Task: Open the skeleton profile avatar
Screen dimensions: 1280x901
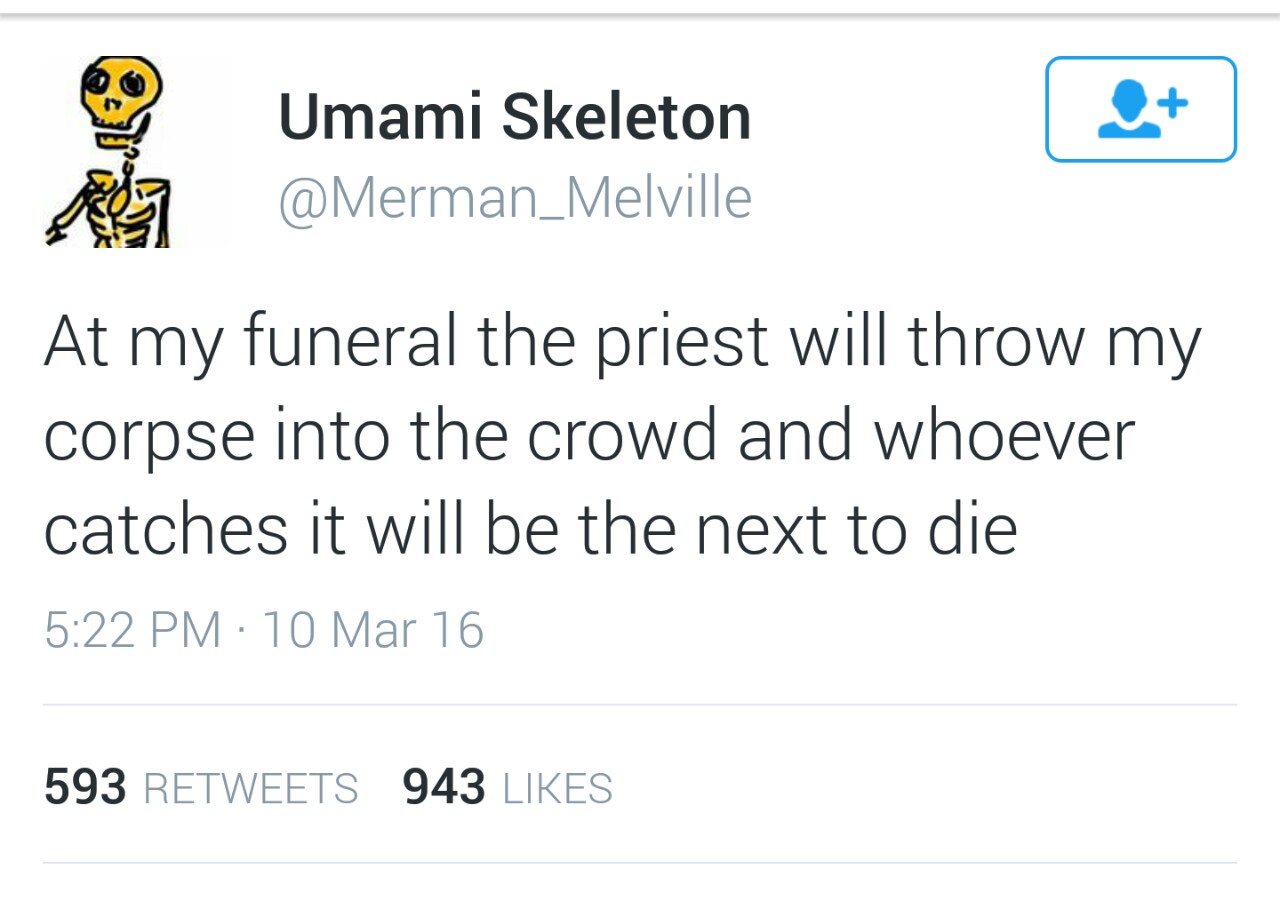Action: (x=106, y=151)
